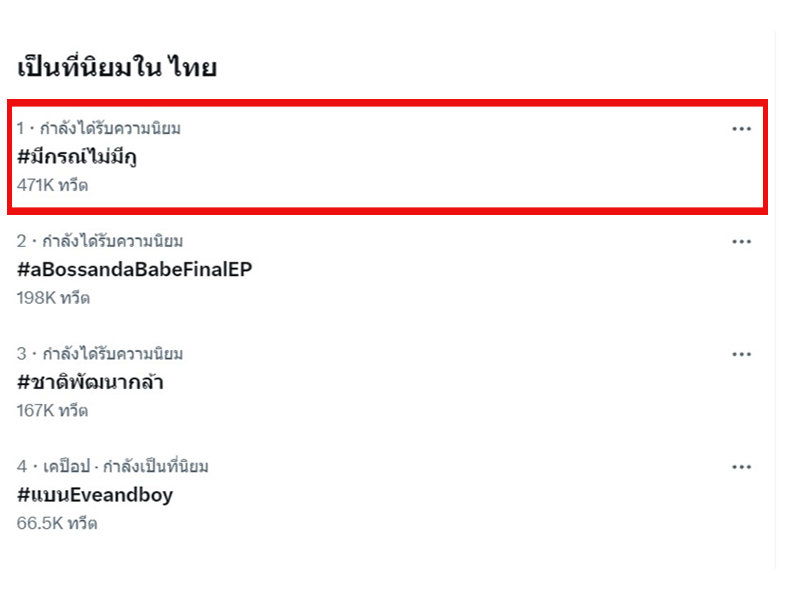Open the #ชาติพัฒนากล้า hashtag
The width and height of the screenshot is (800, 600).
click(90, 382)
